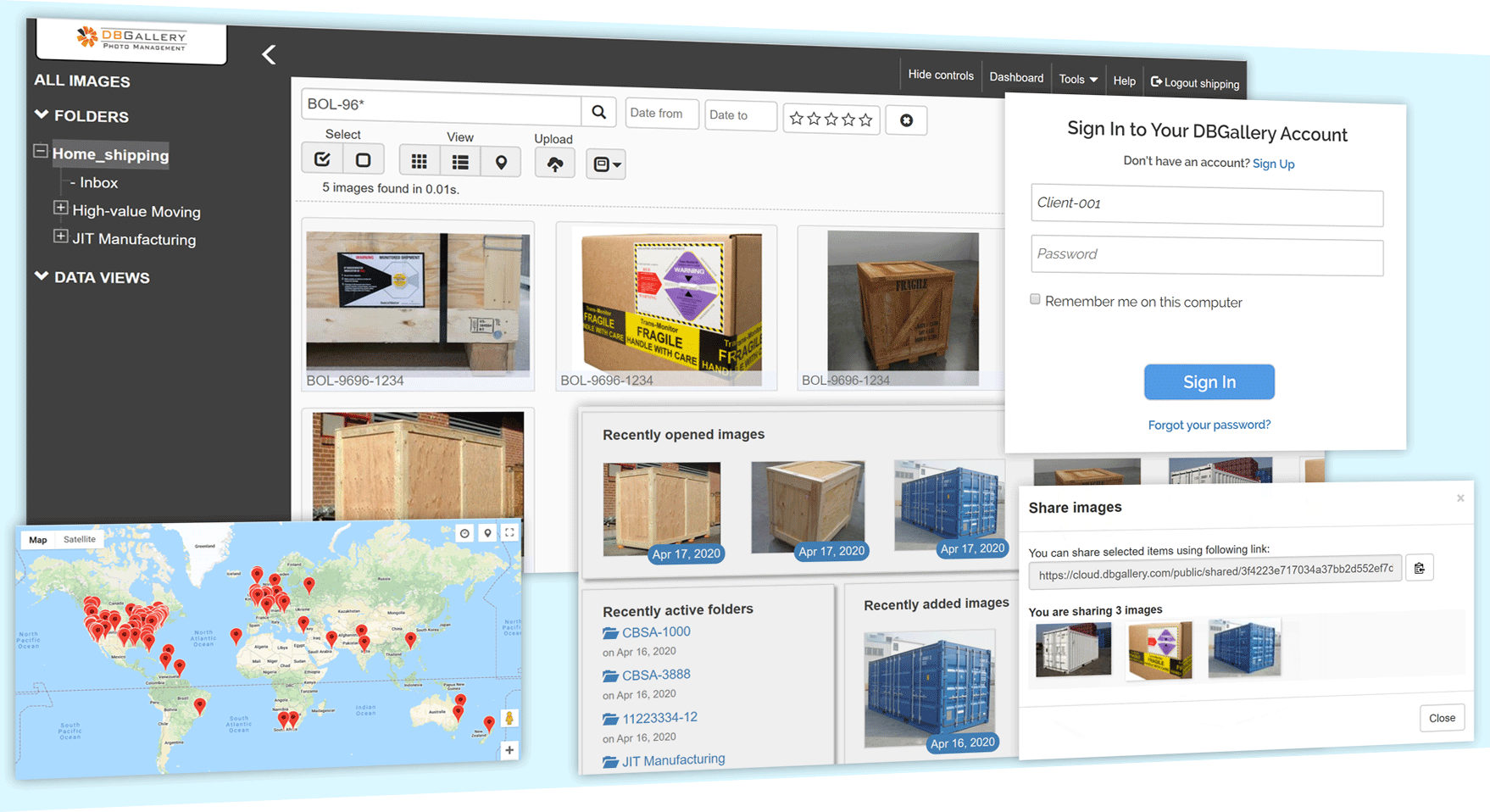Enable Remember me on this computer
This screenshot has height=812, width=1490.
(x=1035, y=299)
